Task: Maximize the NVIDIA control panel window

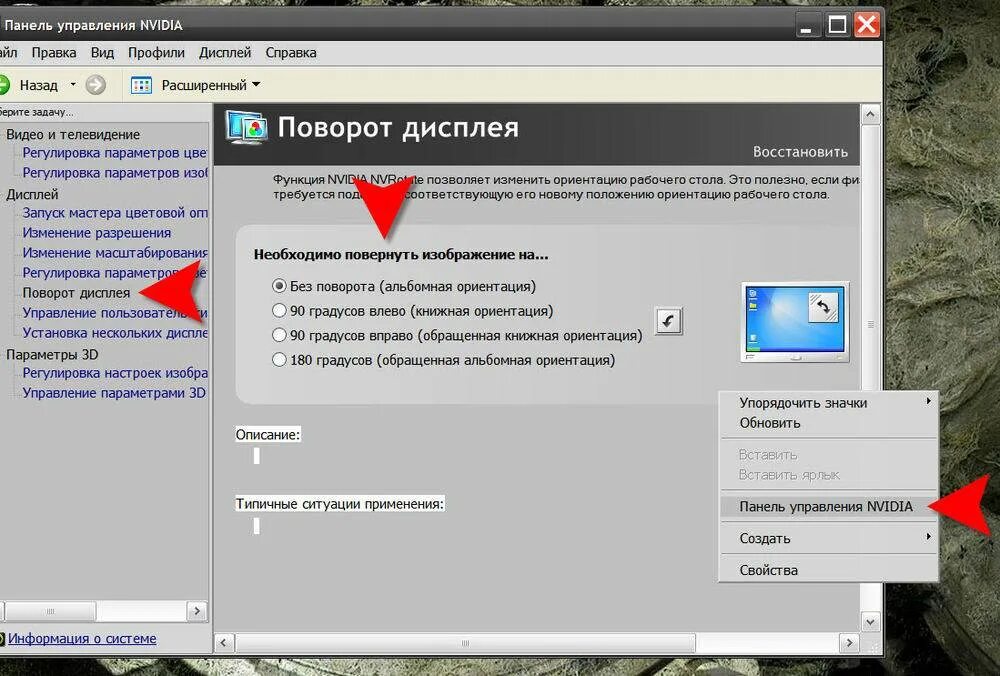Action: coord(837,26)
